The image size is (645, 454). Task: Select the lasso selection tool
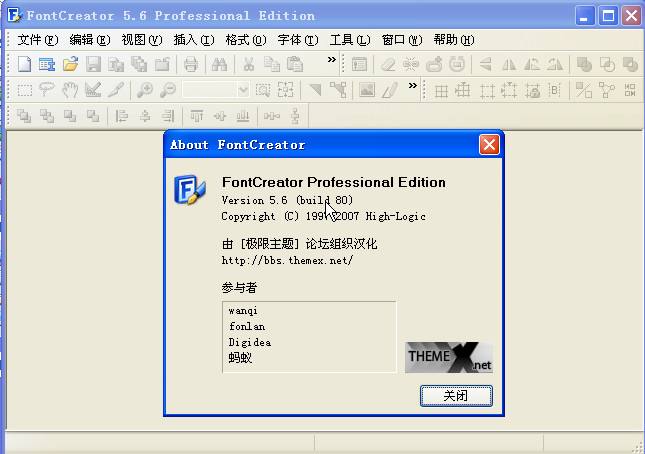point(47,90)
